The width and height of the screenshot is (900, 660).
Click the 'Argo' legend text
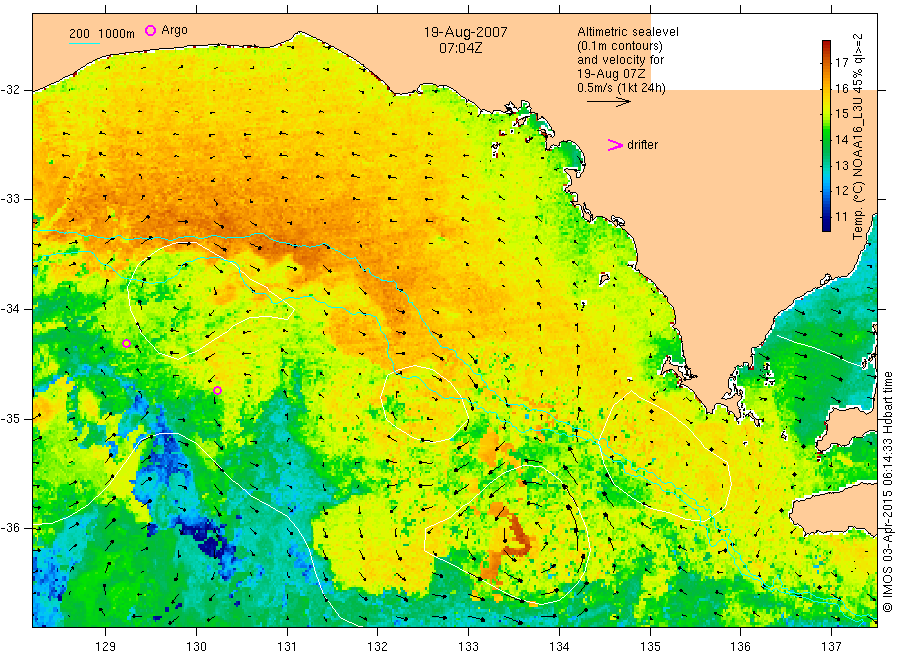[174, 30]
